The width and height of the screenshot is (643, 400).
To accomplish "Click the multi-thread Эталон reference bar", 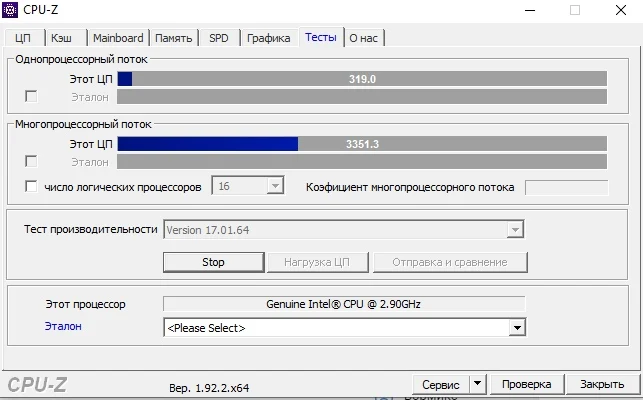I will (x=362, y=162).
